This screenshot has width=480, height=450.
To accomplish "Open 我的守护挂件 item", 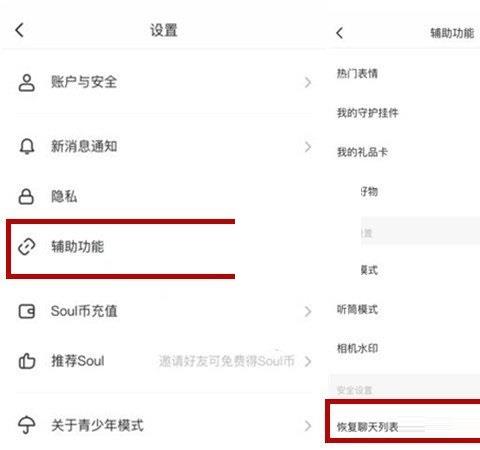I will (x=367, y=113).
